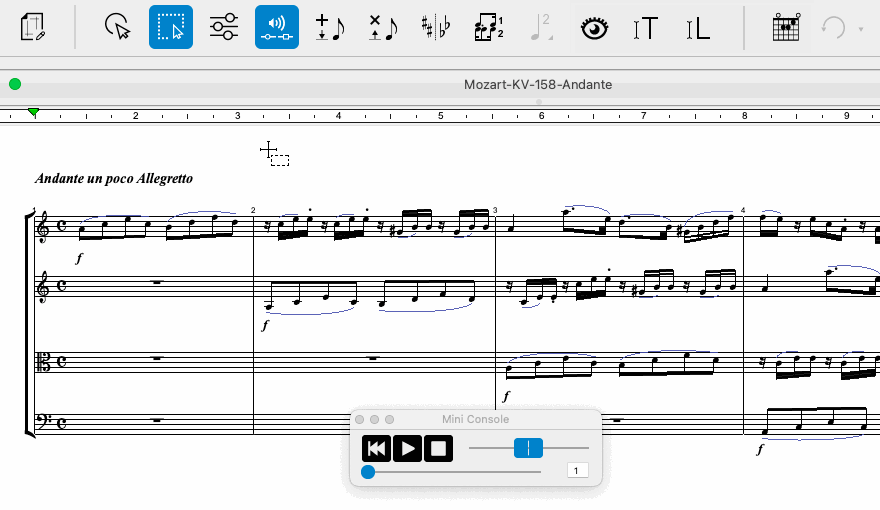Click the Mozart-KV-158-Andante document title

538,85
